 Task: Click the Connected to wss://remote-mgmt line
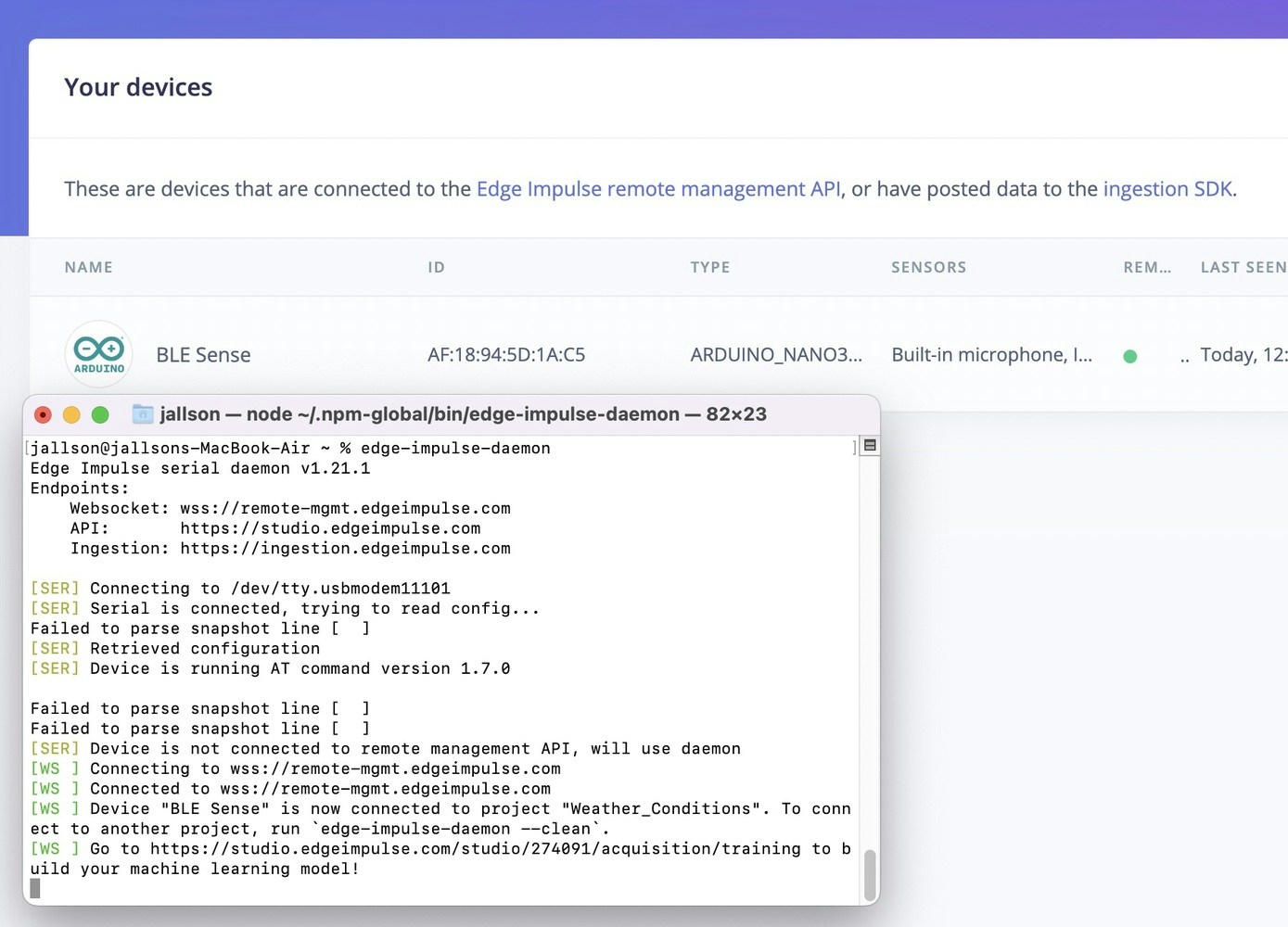point(290,789)
